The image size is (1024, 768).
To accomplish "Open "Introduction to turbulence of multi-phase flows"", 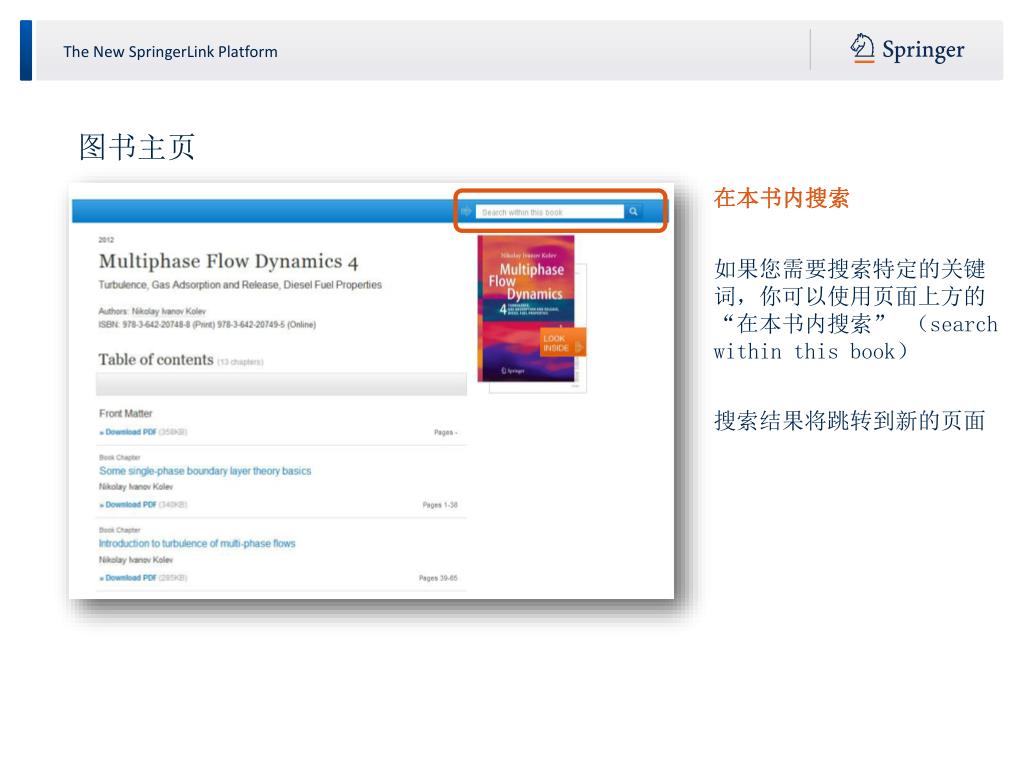I will click(197, 543).
